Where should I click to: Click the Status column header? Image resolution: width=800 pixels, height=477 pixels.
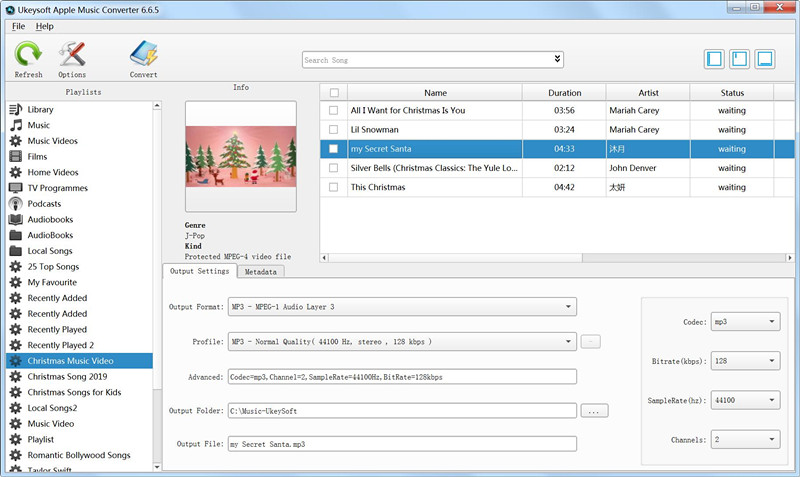tap(732, 92)
